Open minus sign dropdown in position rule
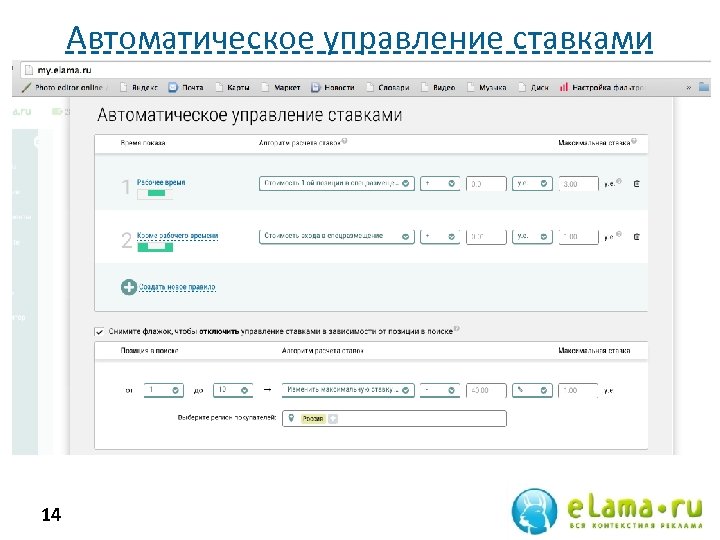Viewport: 720px width, 540px height. tap(440, 390)
